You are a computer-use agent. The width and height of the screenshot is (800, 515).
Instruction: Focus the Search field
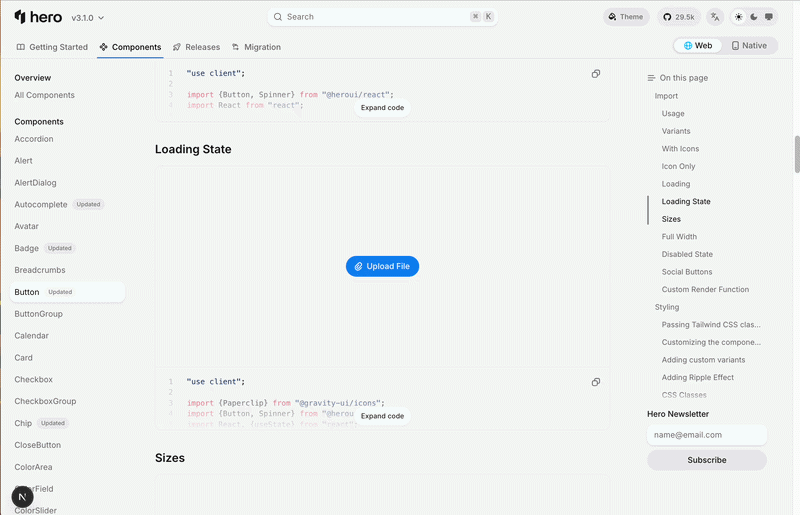click(382, 17)
